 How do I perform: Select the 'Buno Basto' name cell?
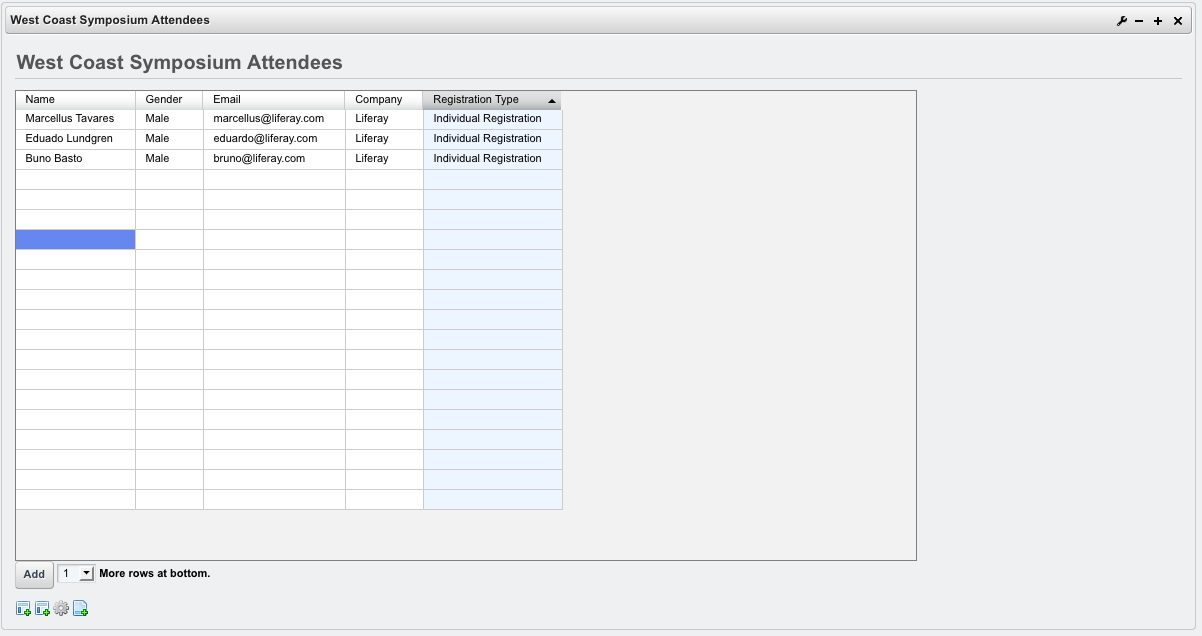tap(75, 159)
